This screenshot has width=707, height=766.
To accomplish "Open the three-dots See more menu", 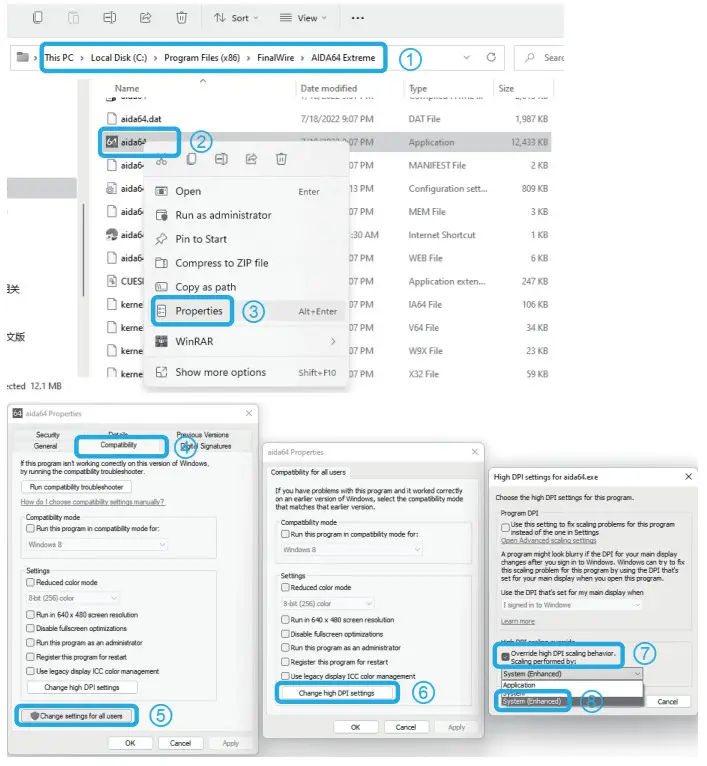I will click(x=358, y=18).
